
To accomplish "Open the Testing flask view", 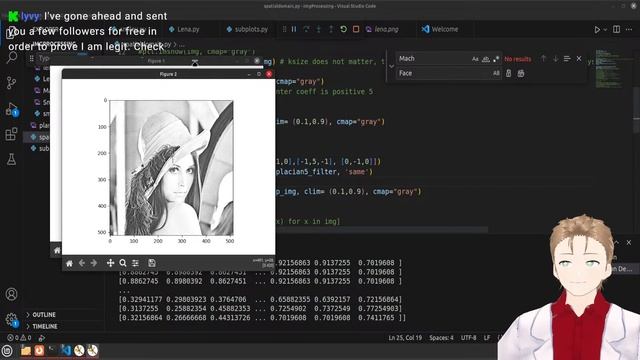I will 11,159.
